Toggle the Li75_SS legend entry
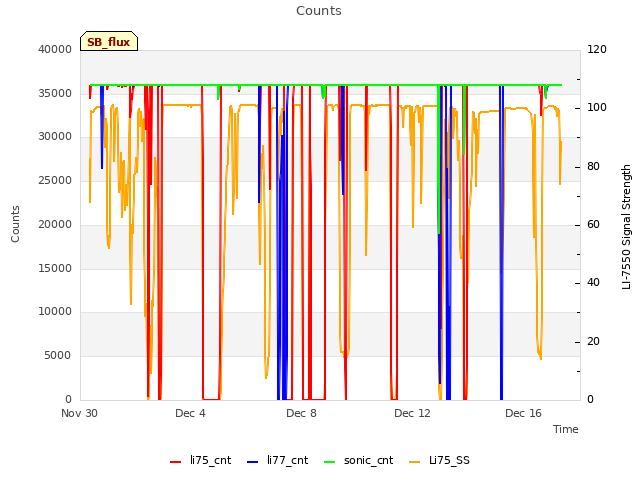The height and width of the screenshot is (480, 640). click(439, 461)
